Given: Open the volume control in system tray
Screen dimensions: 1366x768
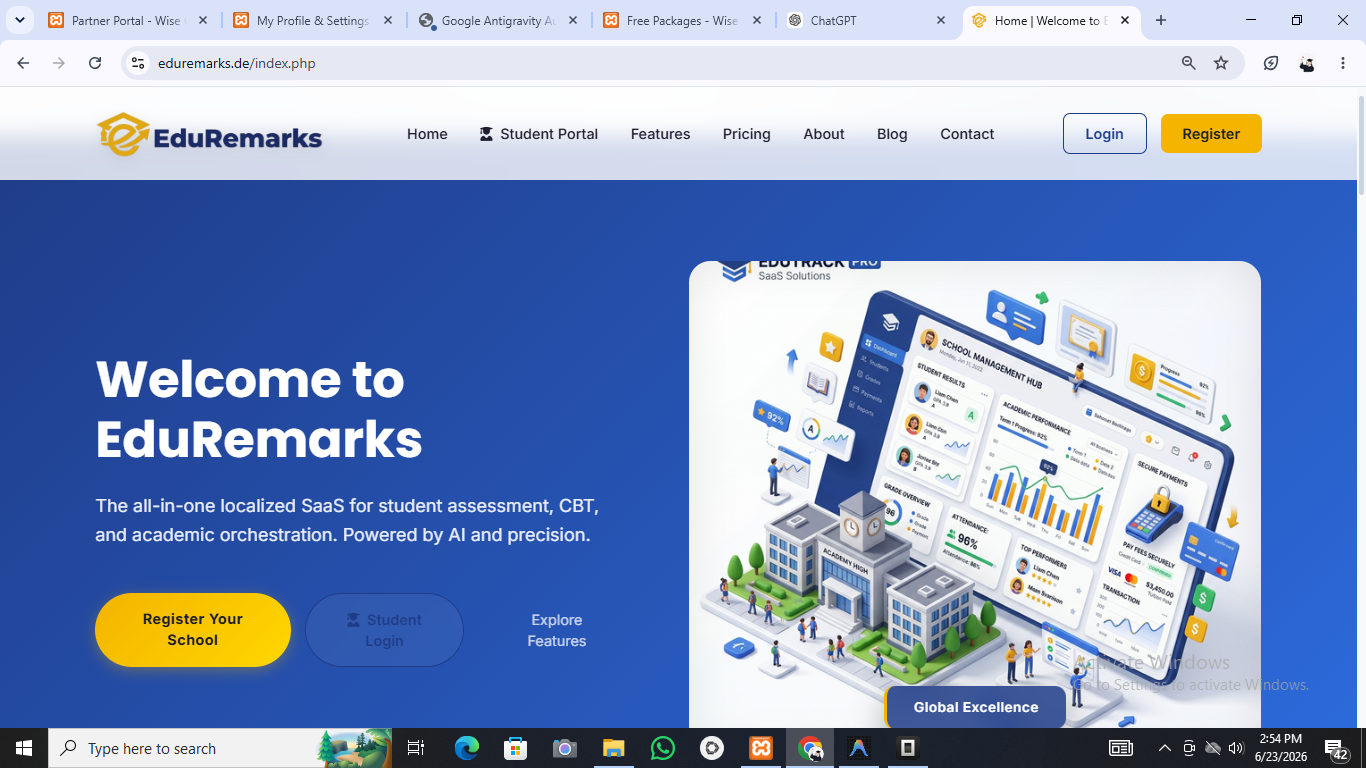Looking at the screenshot, I should [x=1236, y=748].
